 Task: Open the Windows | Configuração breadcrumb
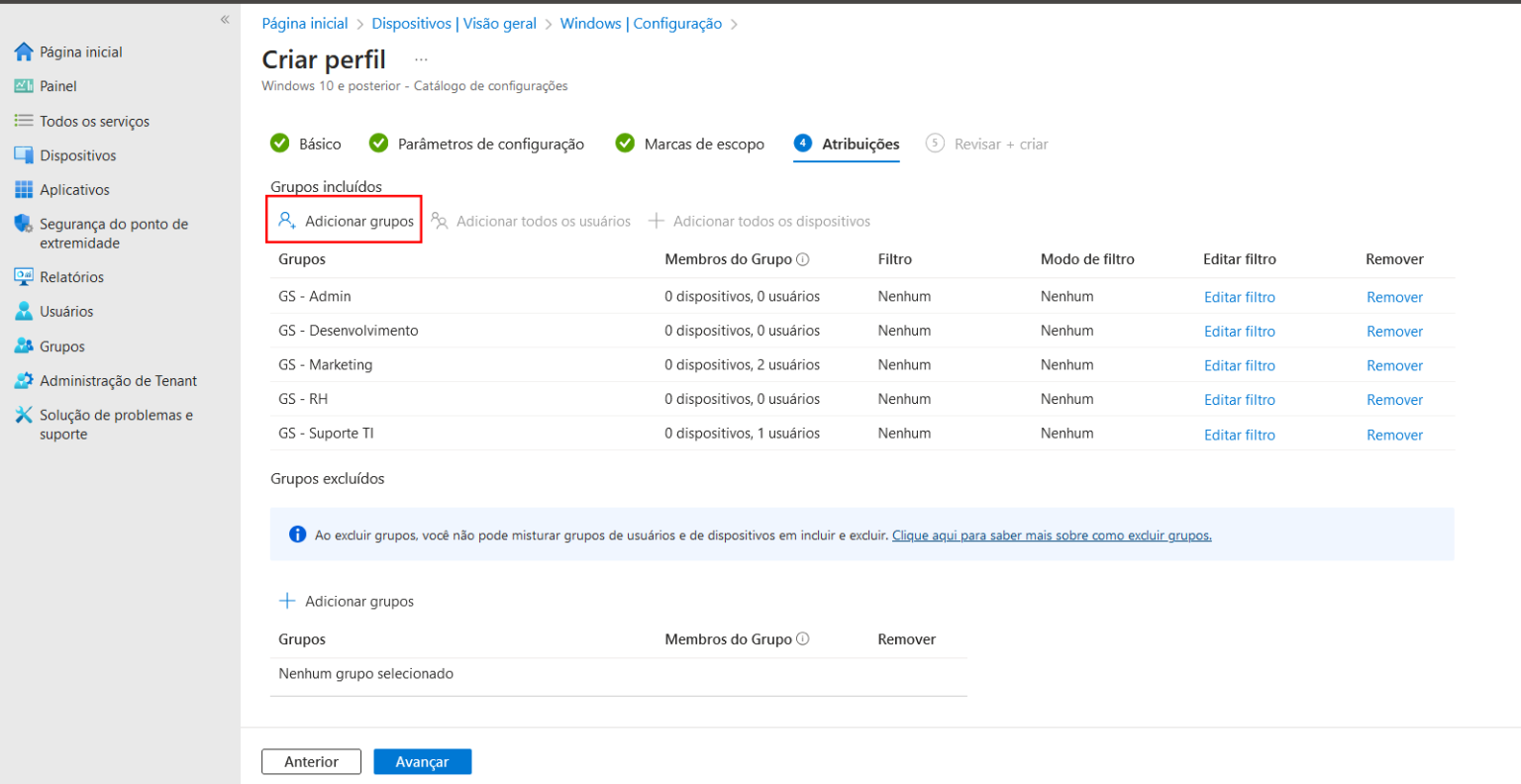[x=640, y=23]
